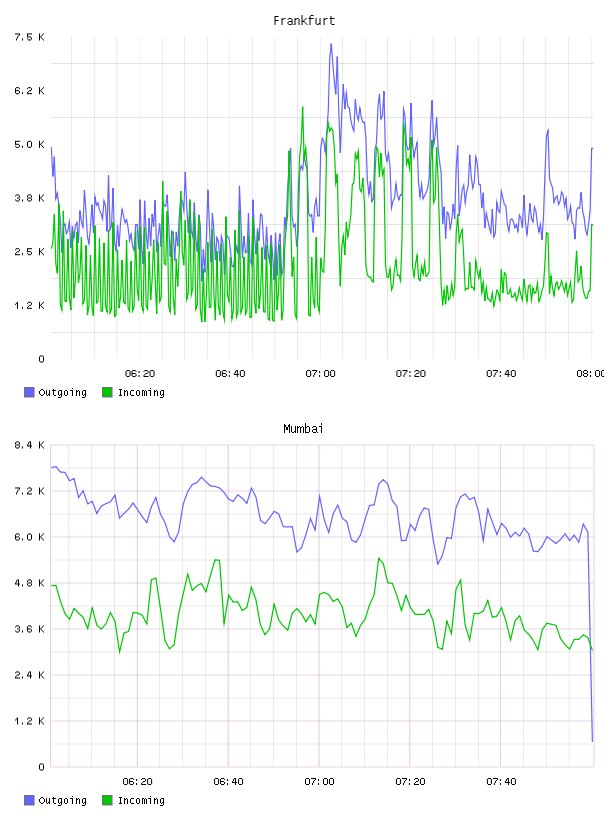Click the 0 axis label in Frankfurt chart
Screen dimensions: 608x816
coord(42,359)
